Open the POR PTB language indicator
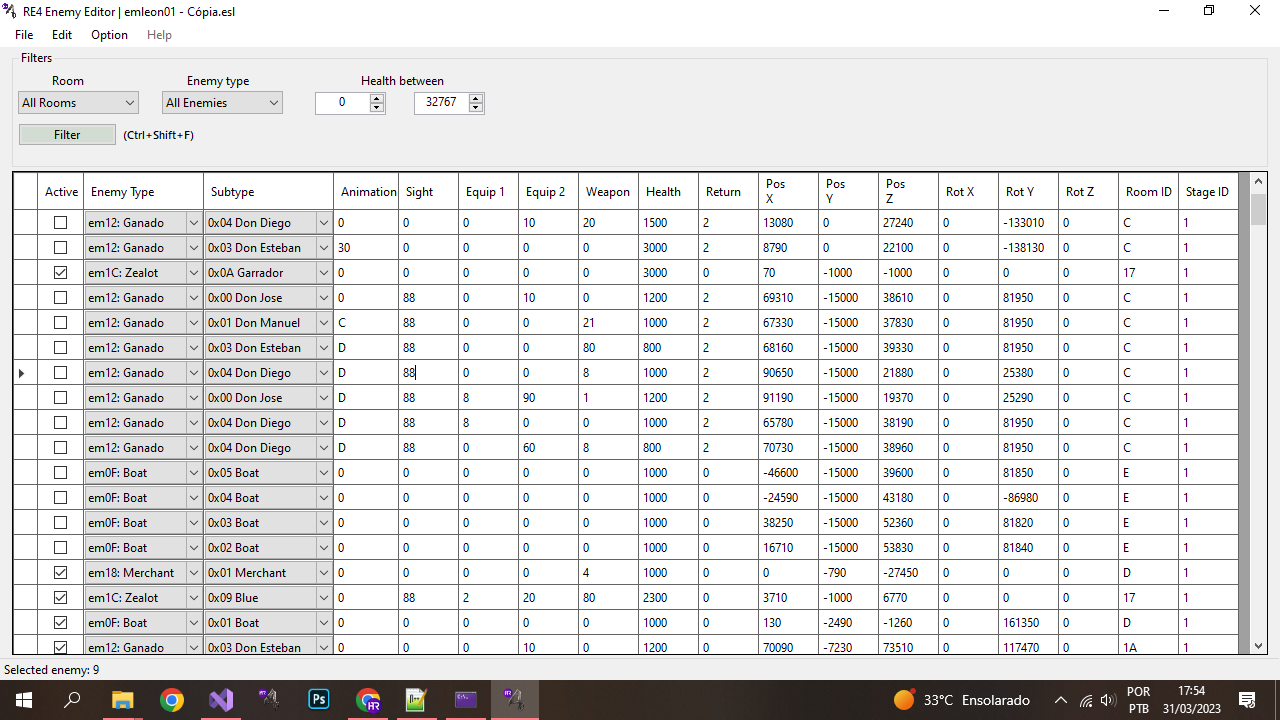 coord(1138,700)
